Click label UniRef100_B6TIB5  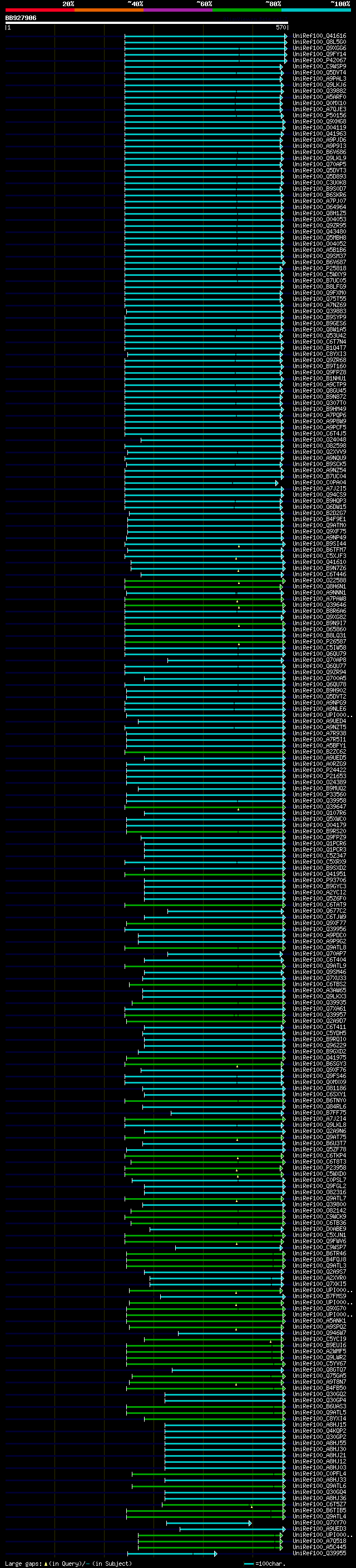click(319, 1510)
